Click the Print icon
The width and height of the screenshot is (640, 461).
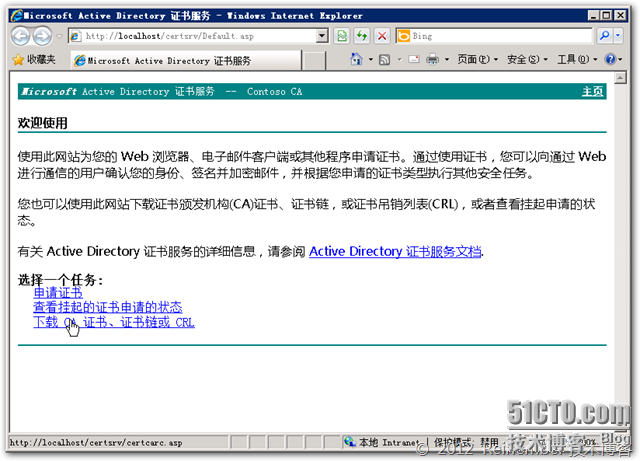[433, 60]
